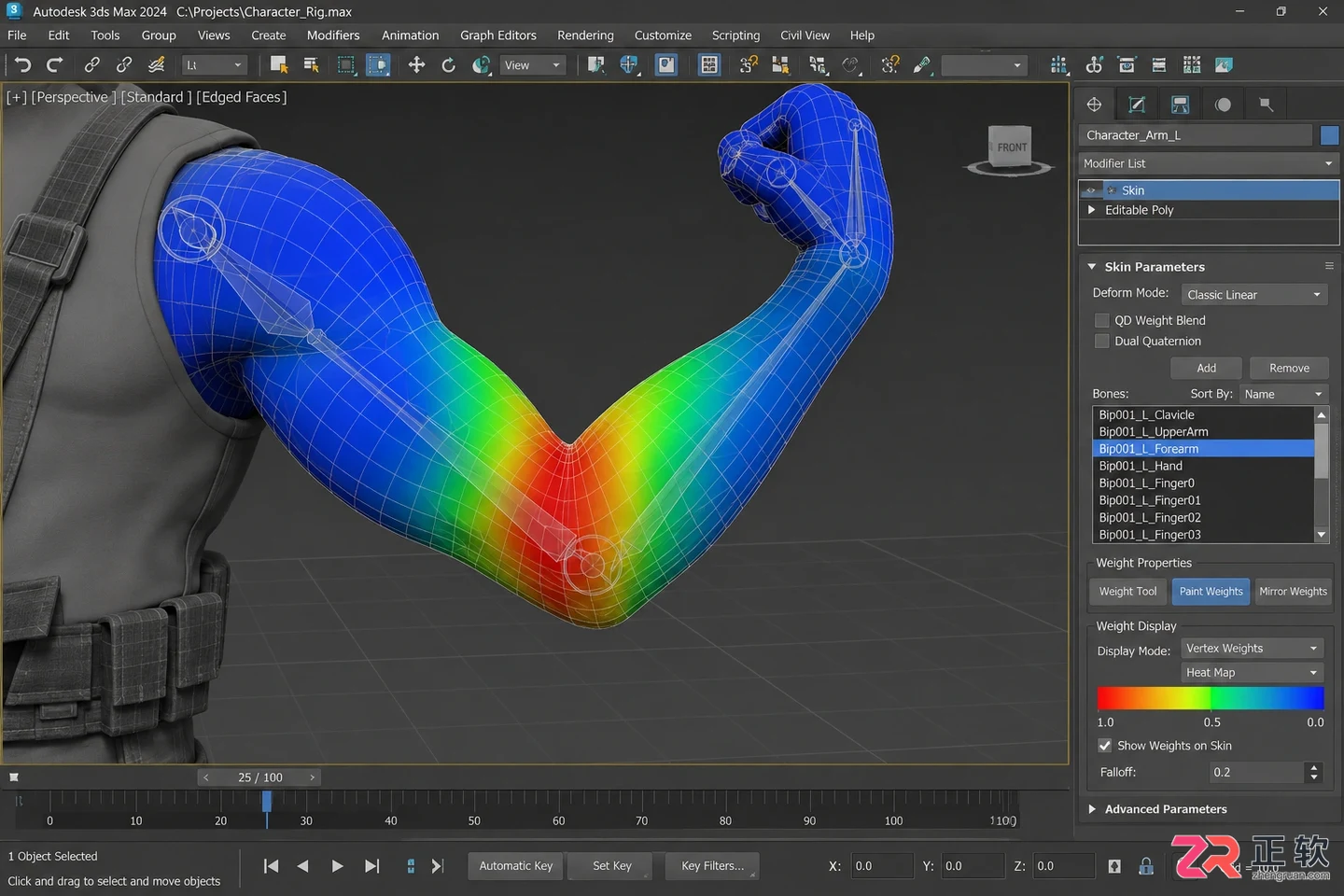1344x896 pixels.
Task: Click the Bind to Space Warp icon
Action: 157,64
